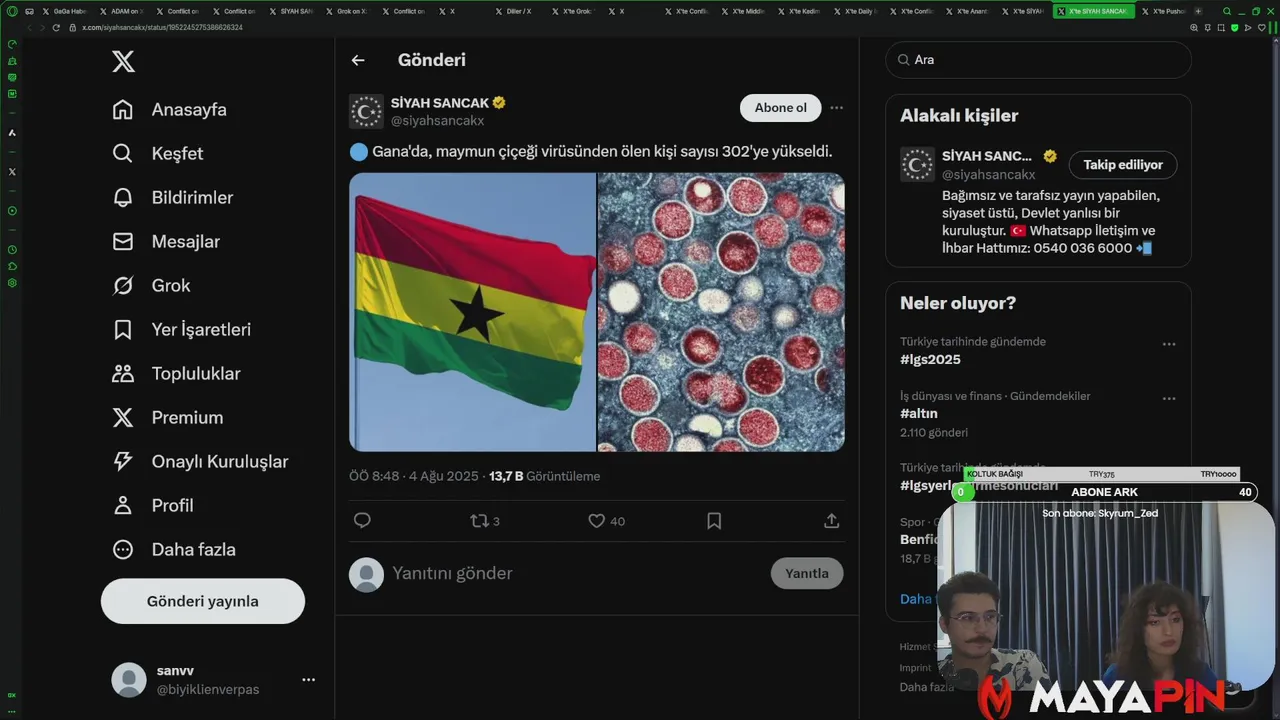
Task: Switch to the Diller / X browser tab
Action: tap(516, 11)
